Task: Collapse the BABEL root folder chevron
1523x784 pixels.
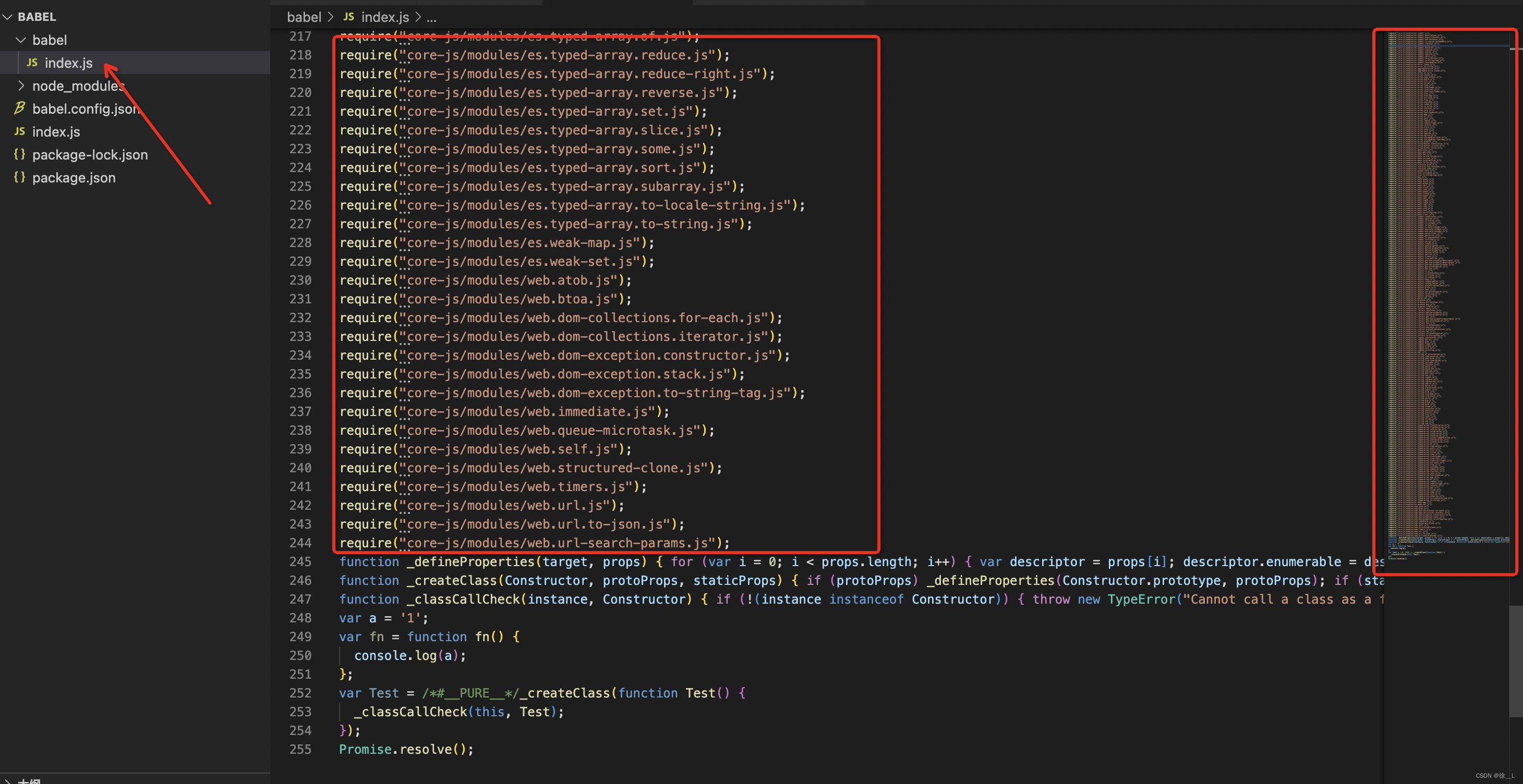Action: click(8, 17)
